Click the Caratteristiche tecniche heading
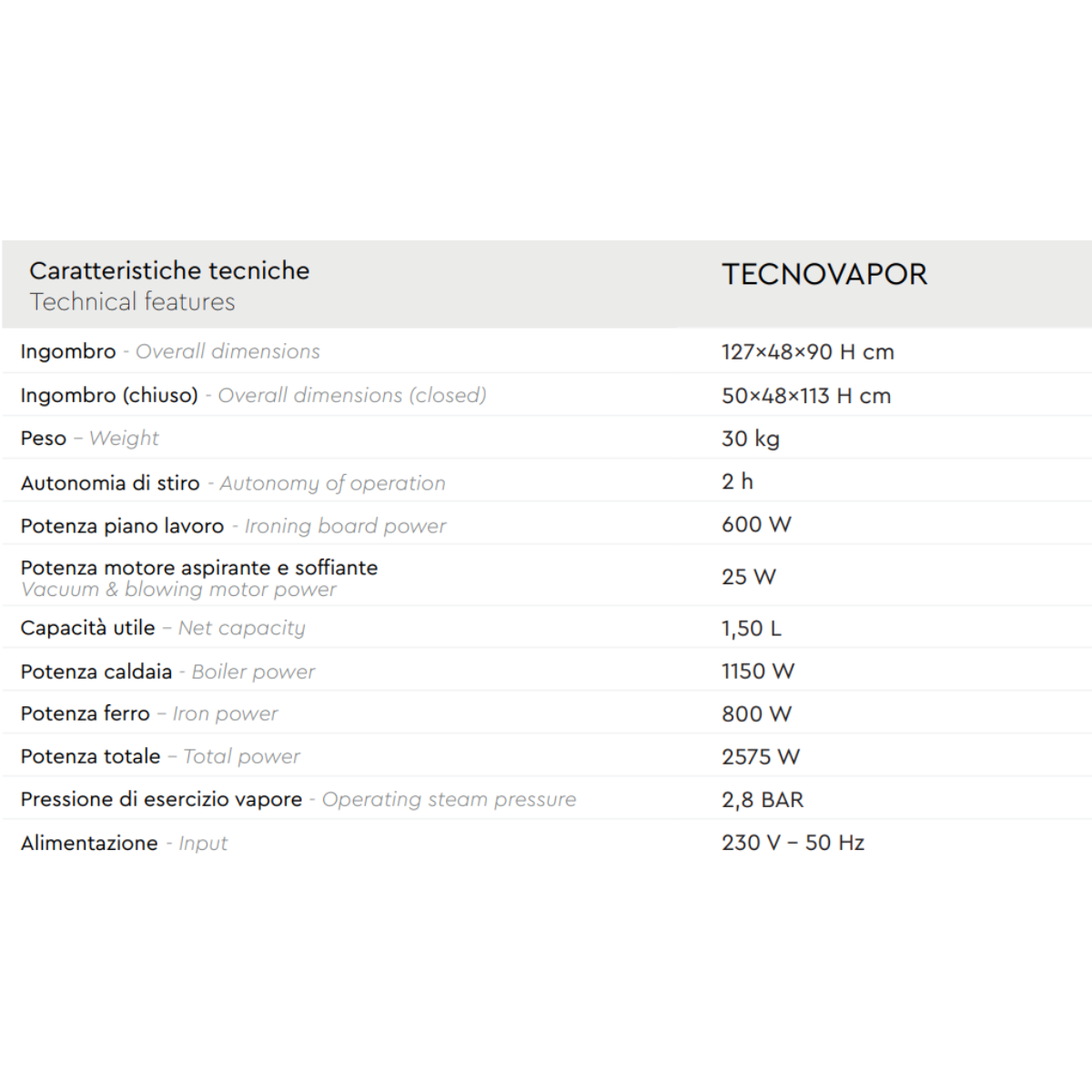This screenshot has width=1092, height=1092. 169,270
